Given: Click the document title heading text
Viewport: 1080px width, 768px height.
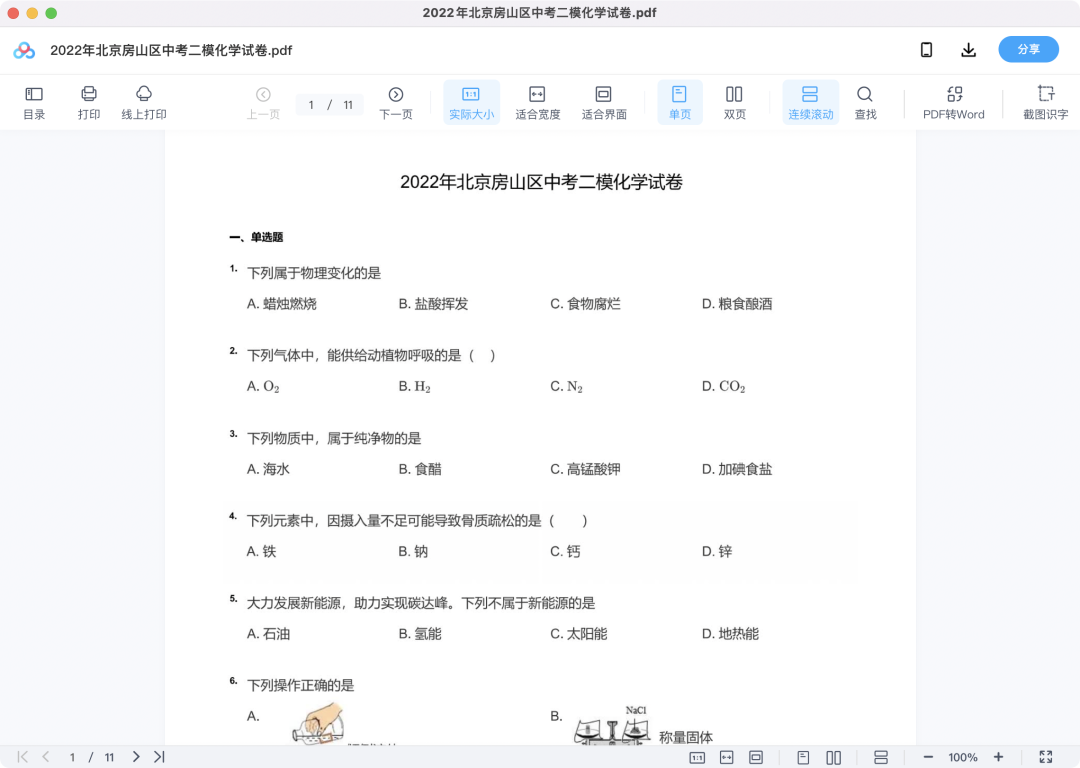Looking at the screenshot, I should coord(541,182).
